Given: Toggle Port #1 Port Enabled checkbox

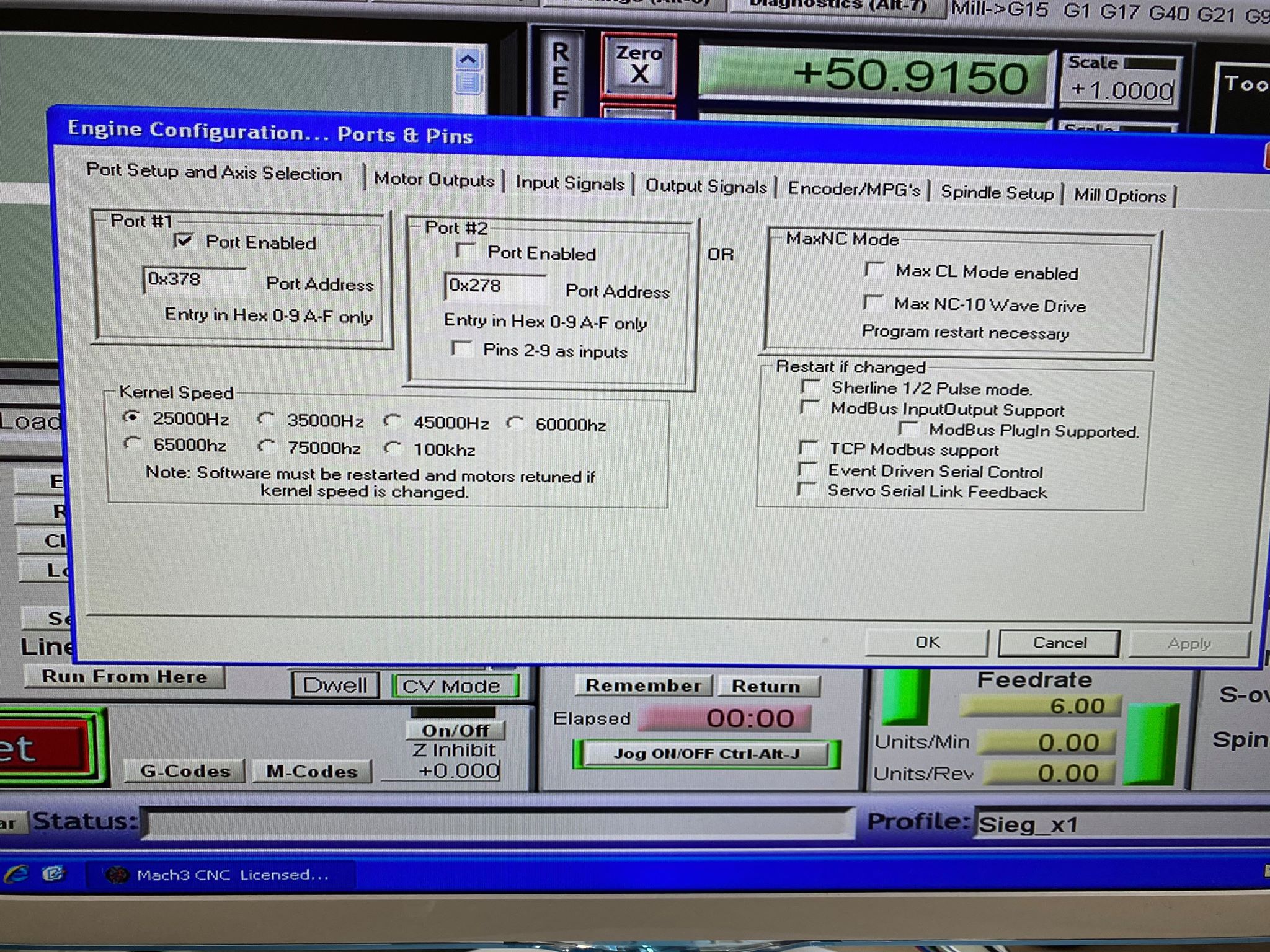Looking at the screenshot, I should [183, 240].
